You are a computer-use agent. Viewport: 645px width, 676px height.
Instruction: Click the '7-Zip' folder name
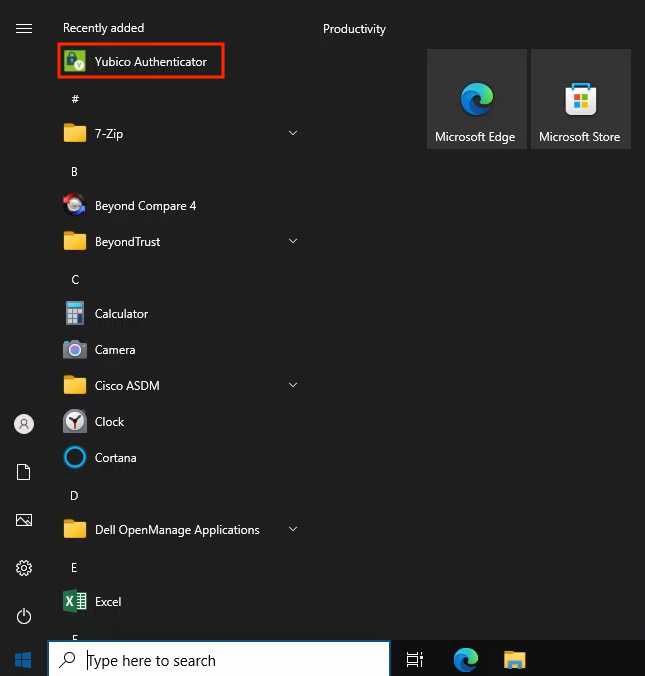point(109,134)
